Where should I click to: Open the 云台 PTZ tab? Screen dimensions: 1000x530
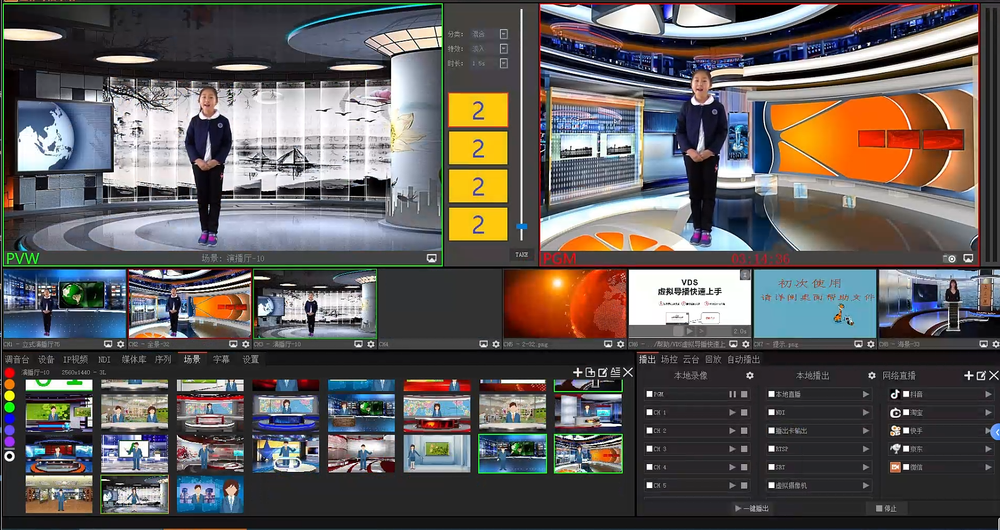point(691,359)
